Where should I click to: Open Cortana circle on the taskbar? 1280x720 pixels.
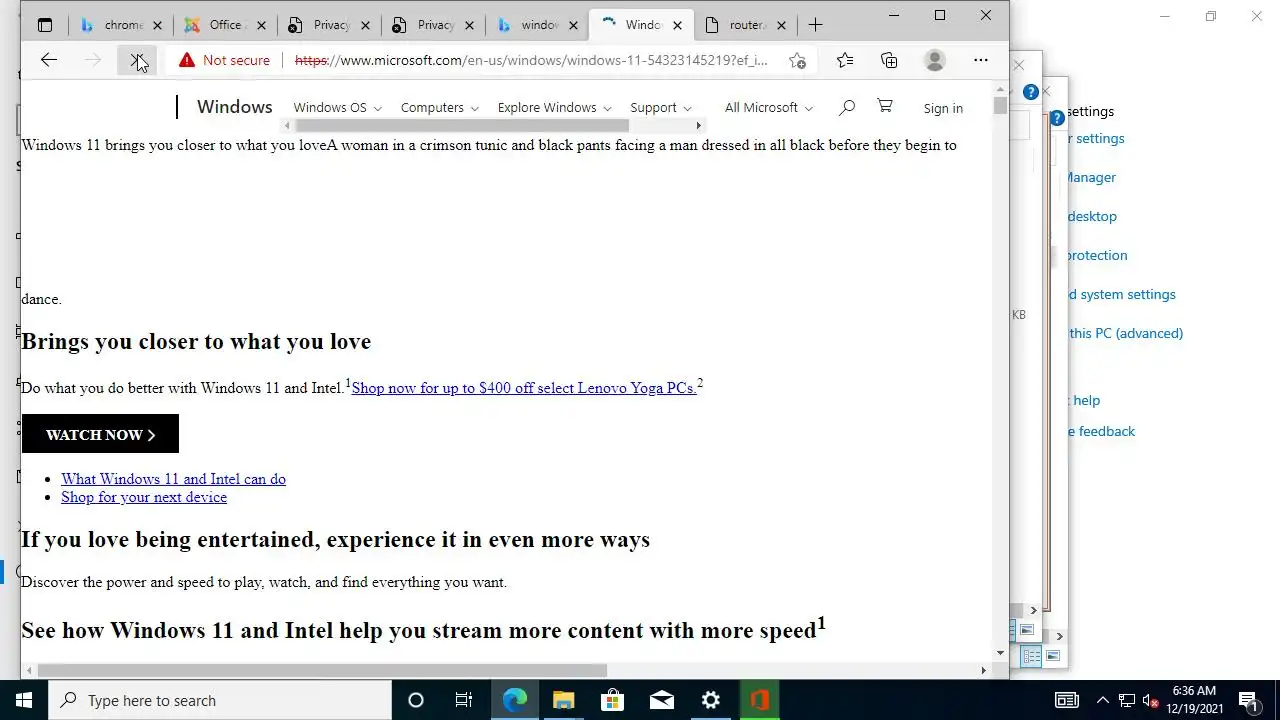415,700
